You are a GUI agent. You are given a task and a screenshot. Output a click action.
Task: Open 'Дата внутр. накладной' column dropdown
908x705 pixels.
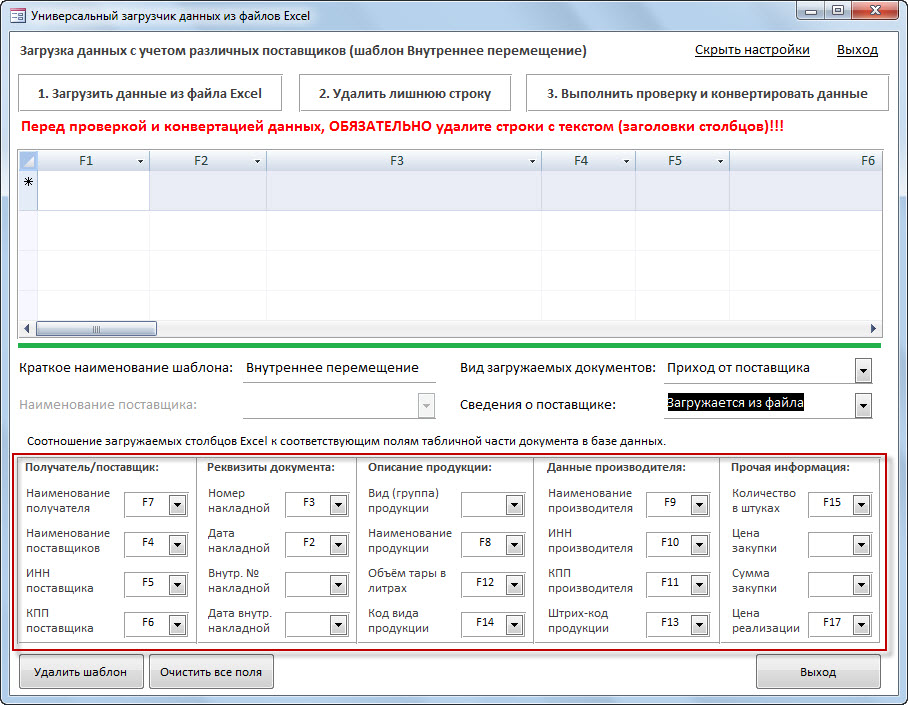point(338,624)
